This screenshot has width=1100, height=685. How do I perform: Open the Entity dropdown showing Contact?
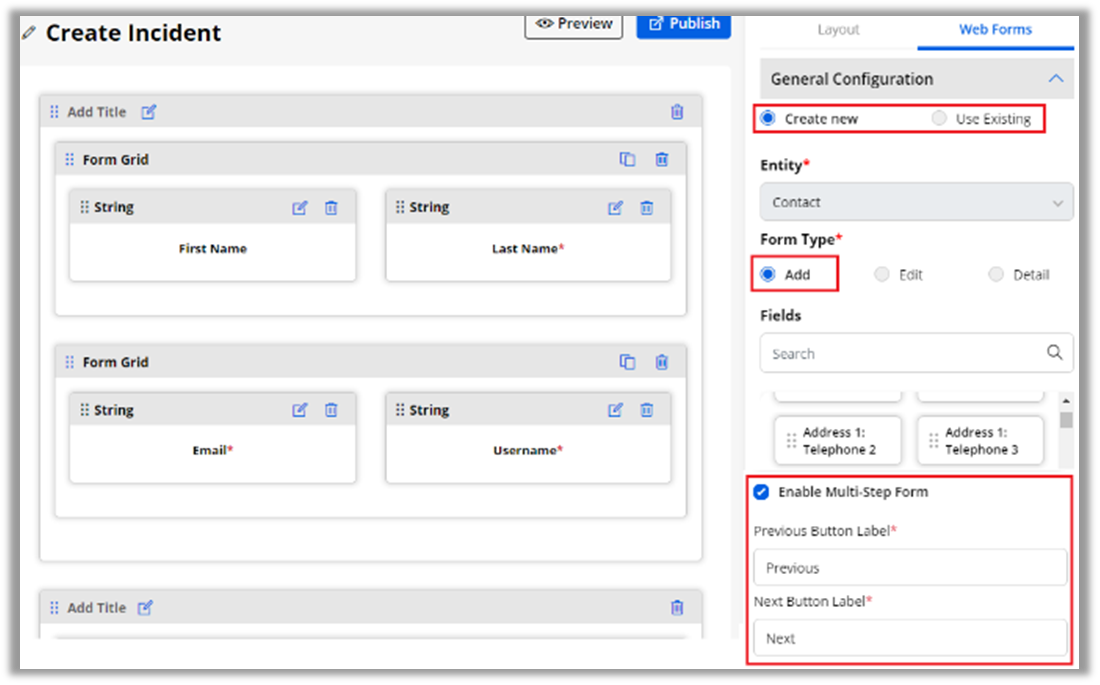point(916,202)
